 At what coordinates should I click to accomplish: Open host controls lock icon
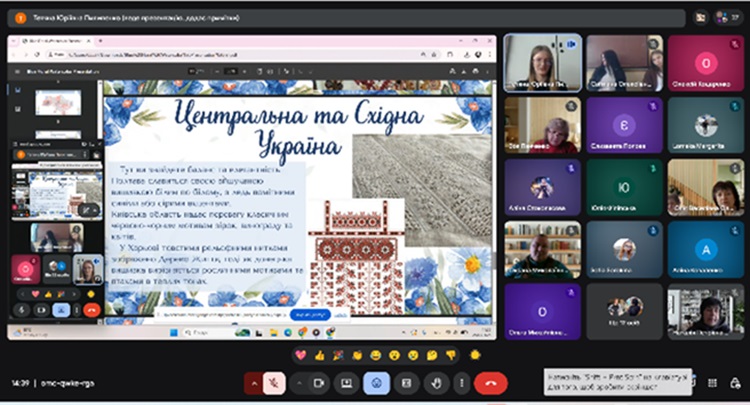pos(735,382)
